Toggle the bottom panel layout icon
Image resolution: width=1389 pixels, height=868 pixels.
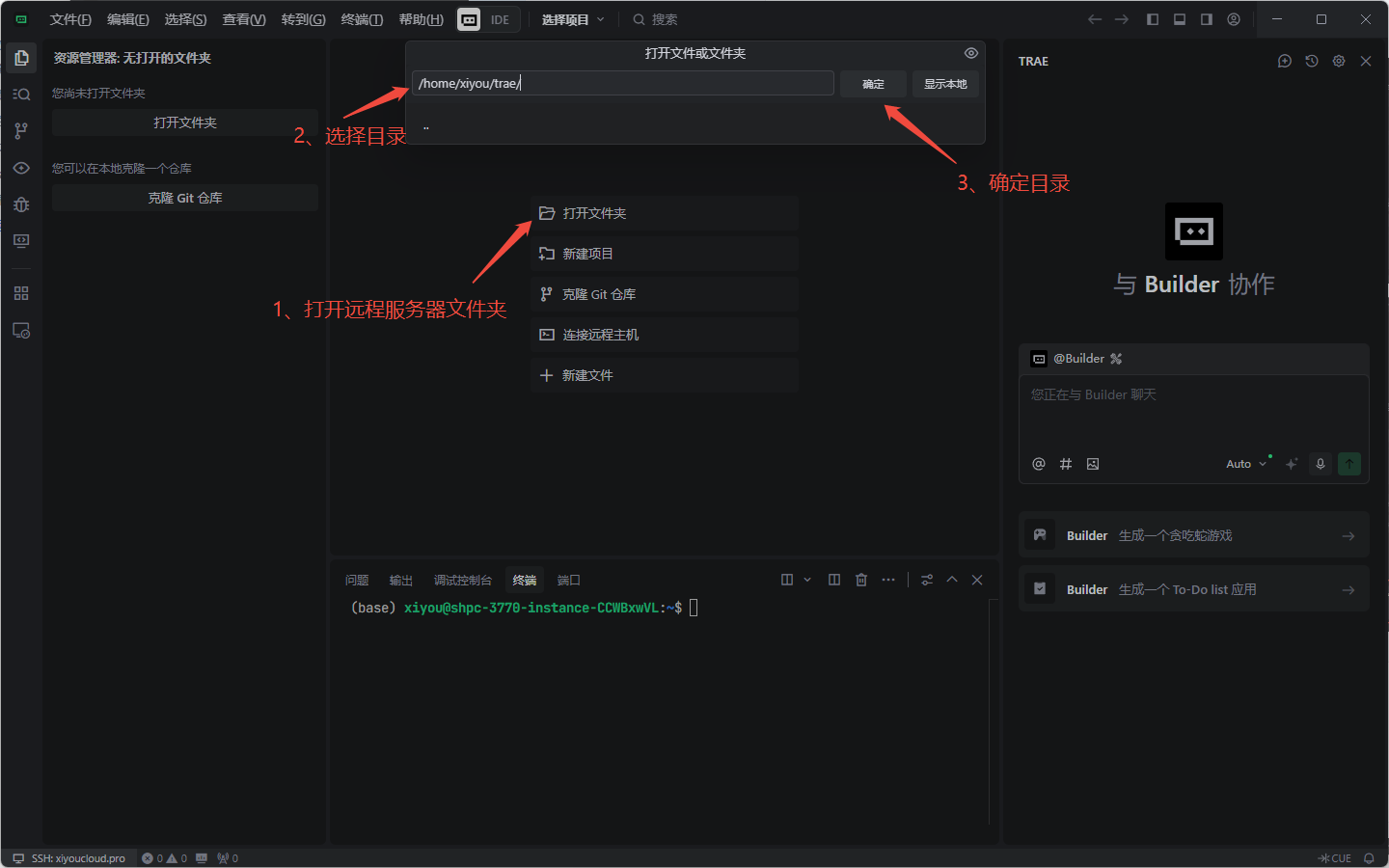[1180, 19]
